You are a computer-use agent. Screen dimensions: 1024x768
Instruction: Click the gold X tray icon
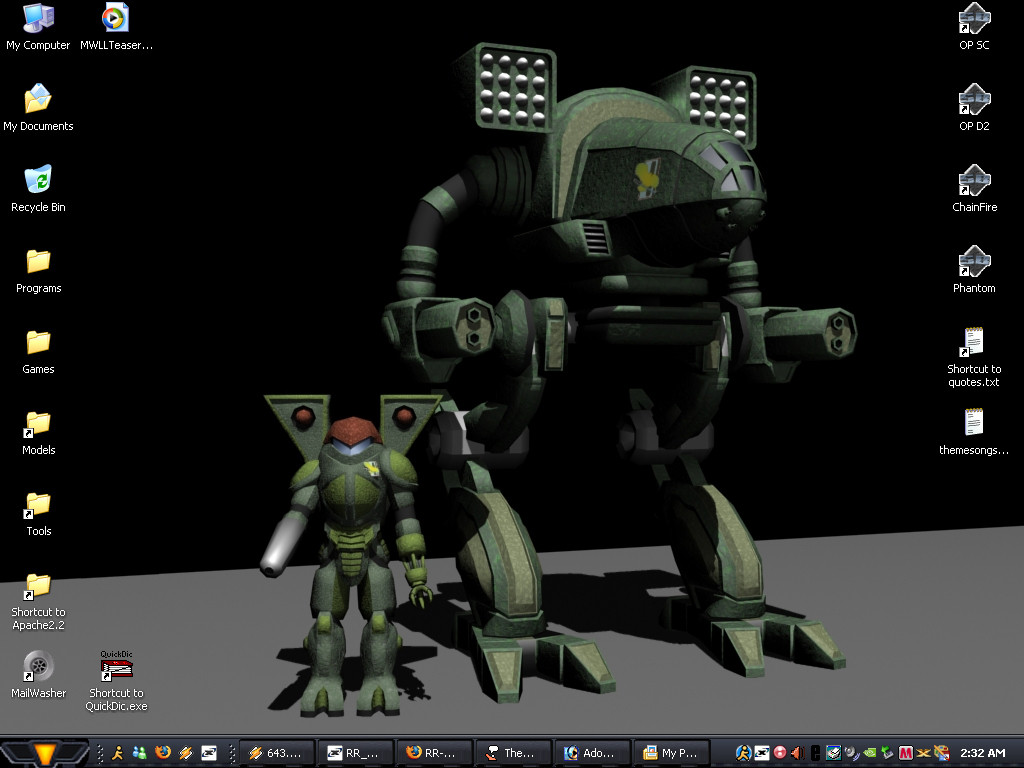[x=923, y=753]
